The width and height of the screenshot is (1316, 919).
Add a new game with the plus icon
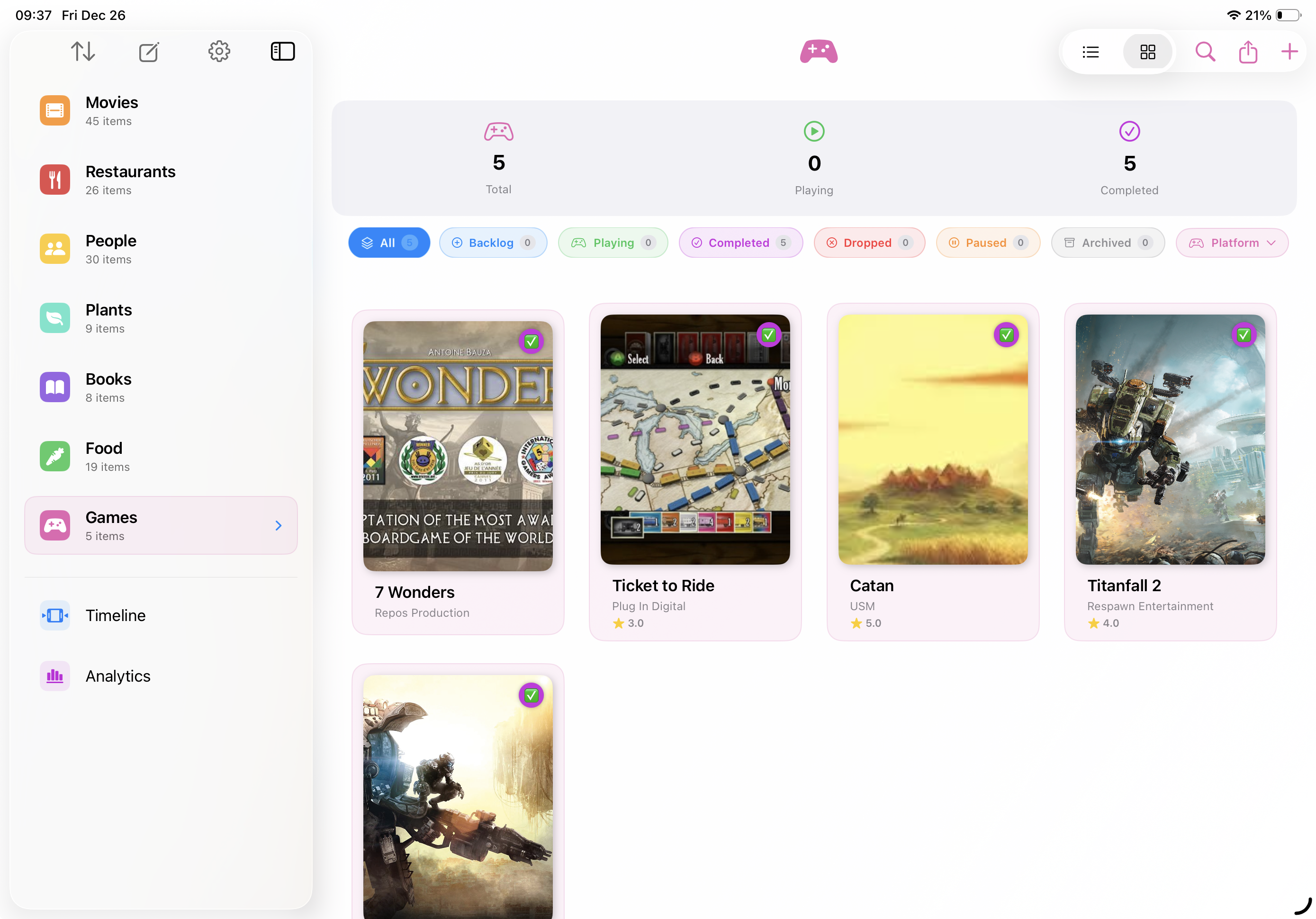[1289, 52]
